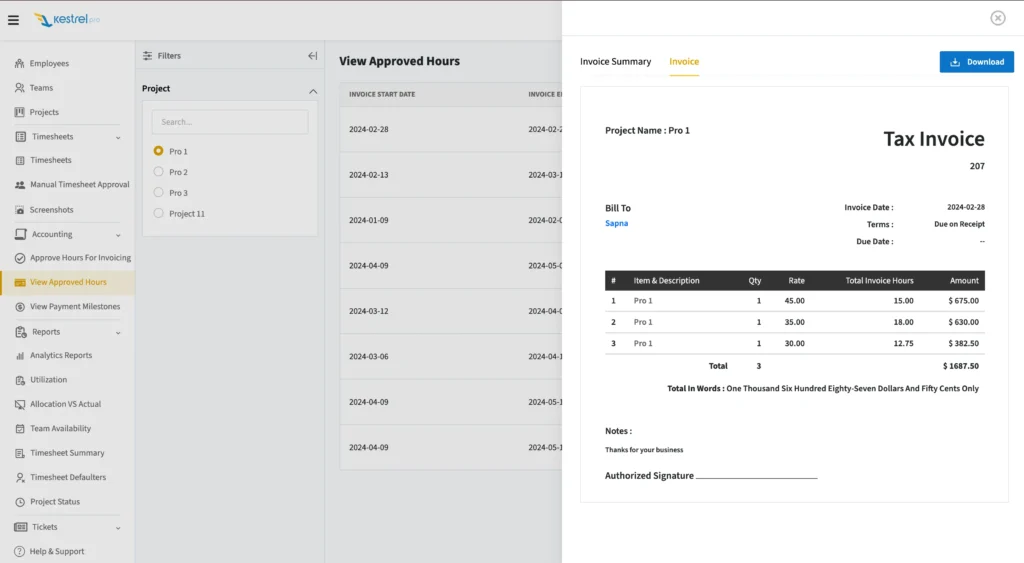This screenshot has width=1024, height=563.
Task: Click the 2024-03-12 start date row
Action: coord(368,311)
